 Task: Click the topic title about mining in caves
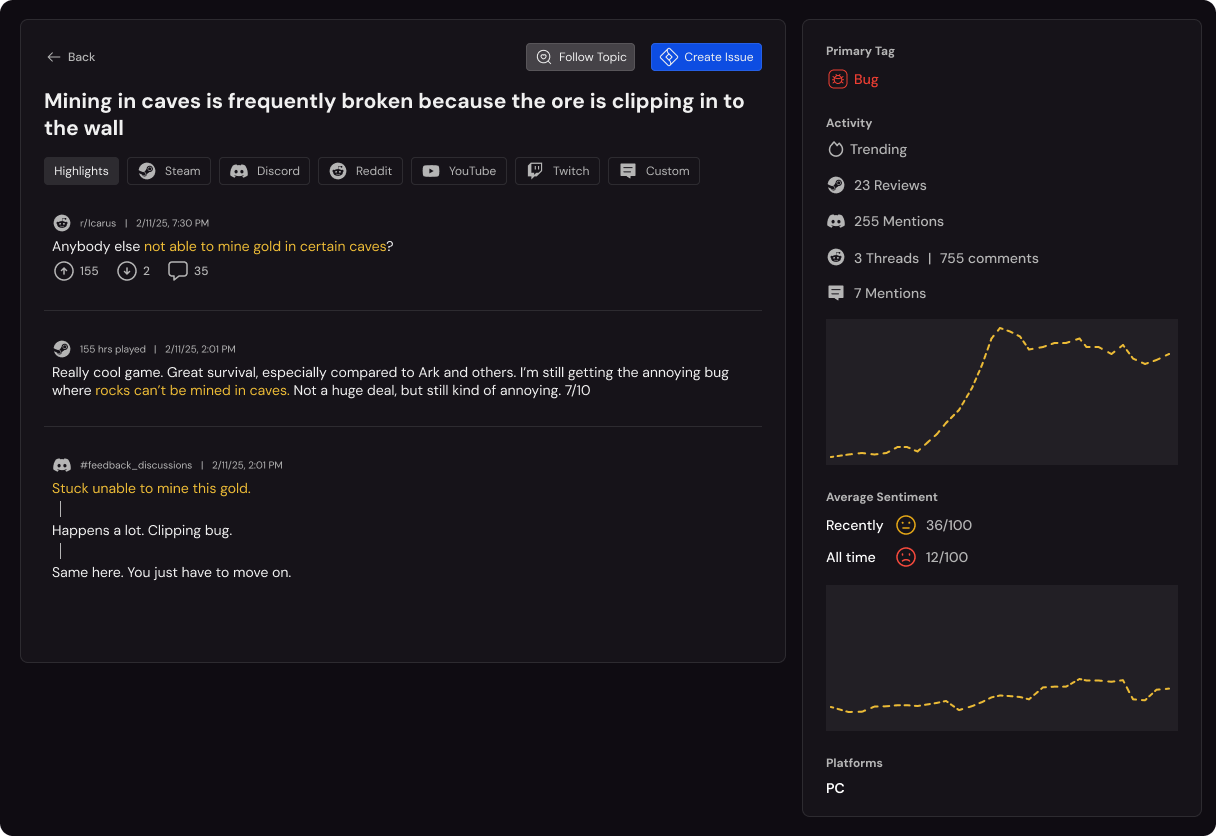pyautogui.click(x=394, y=114)
